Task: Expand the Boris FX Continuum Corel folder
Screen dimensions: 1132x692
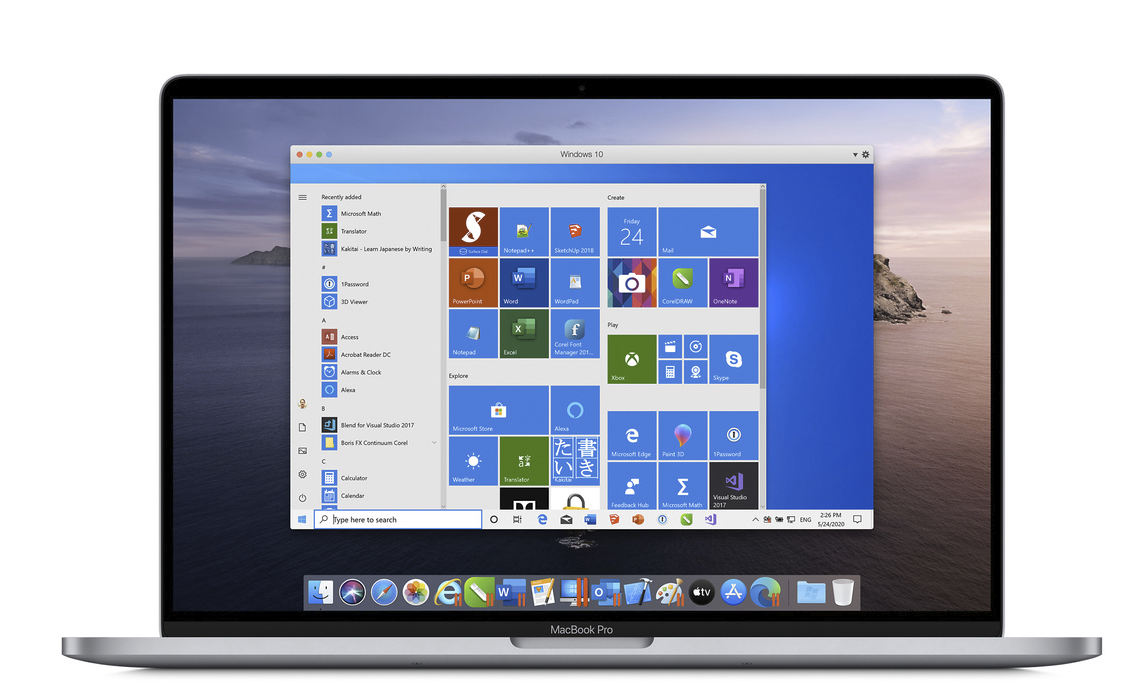Action: point(434,442)
